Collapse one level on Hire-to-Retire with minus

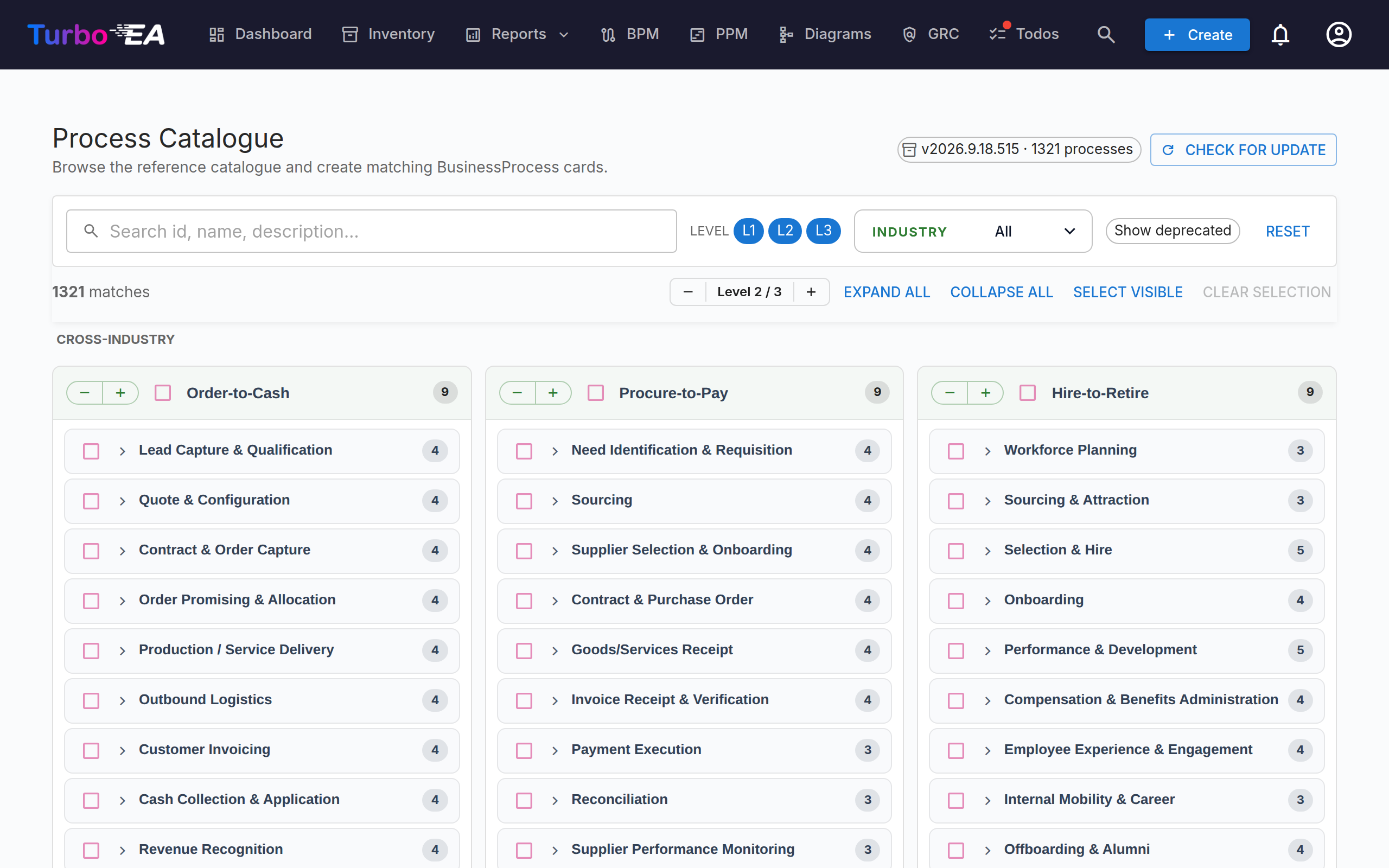tap(950, 393)
